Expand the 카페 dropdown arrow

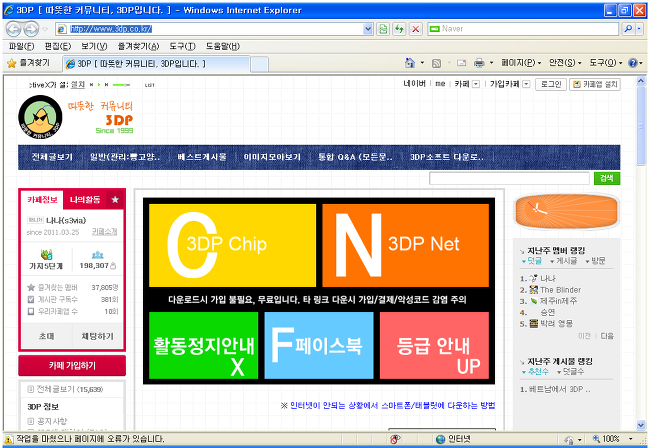point(476,84)
